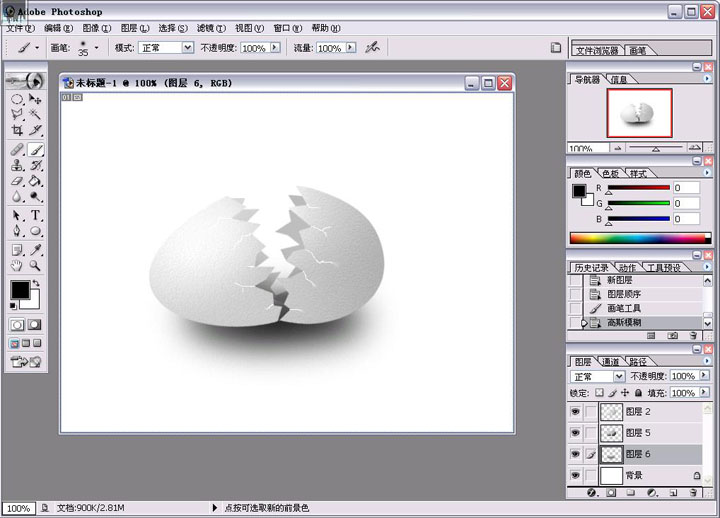720x518 pixels.
Task: Select the 高斯模糊 history state
Action: pyautogui.click(x=626, y=322)
